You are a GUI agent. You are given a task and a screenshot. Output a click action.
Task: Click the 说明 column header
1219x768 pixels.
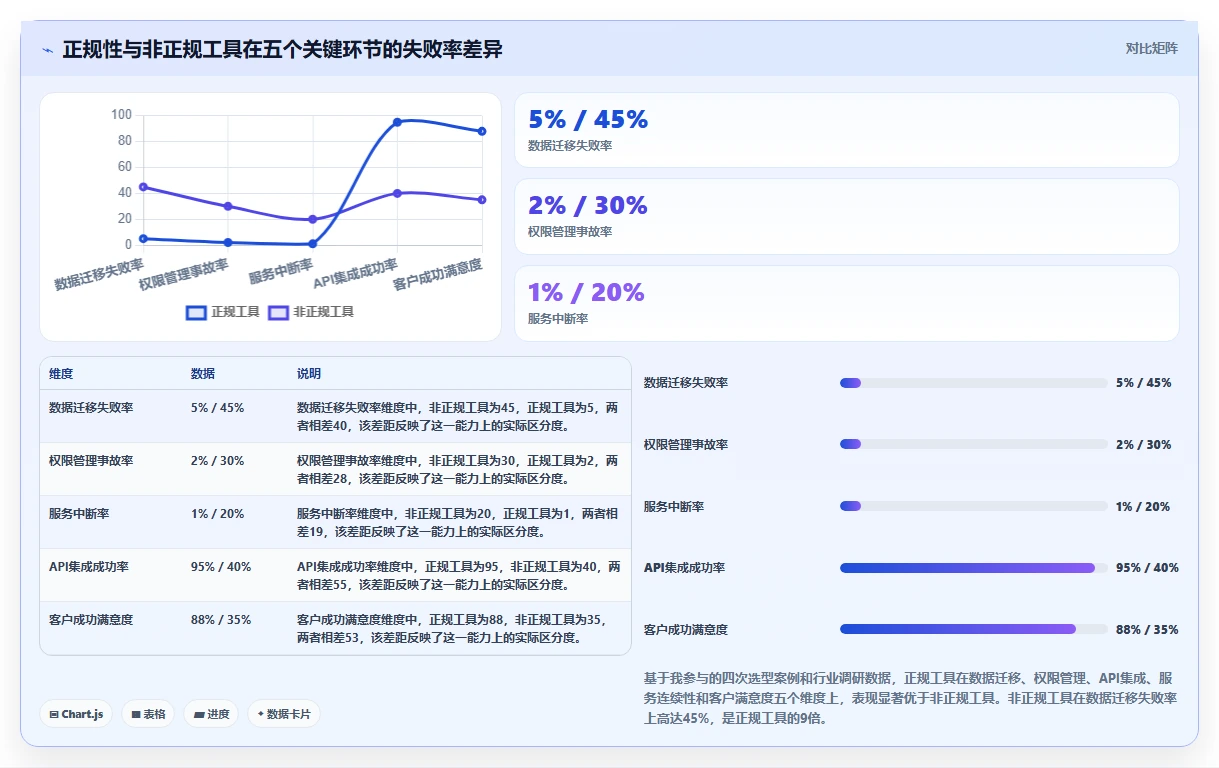click(309, 374)
